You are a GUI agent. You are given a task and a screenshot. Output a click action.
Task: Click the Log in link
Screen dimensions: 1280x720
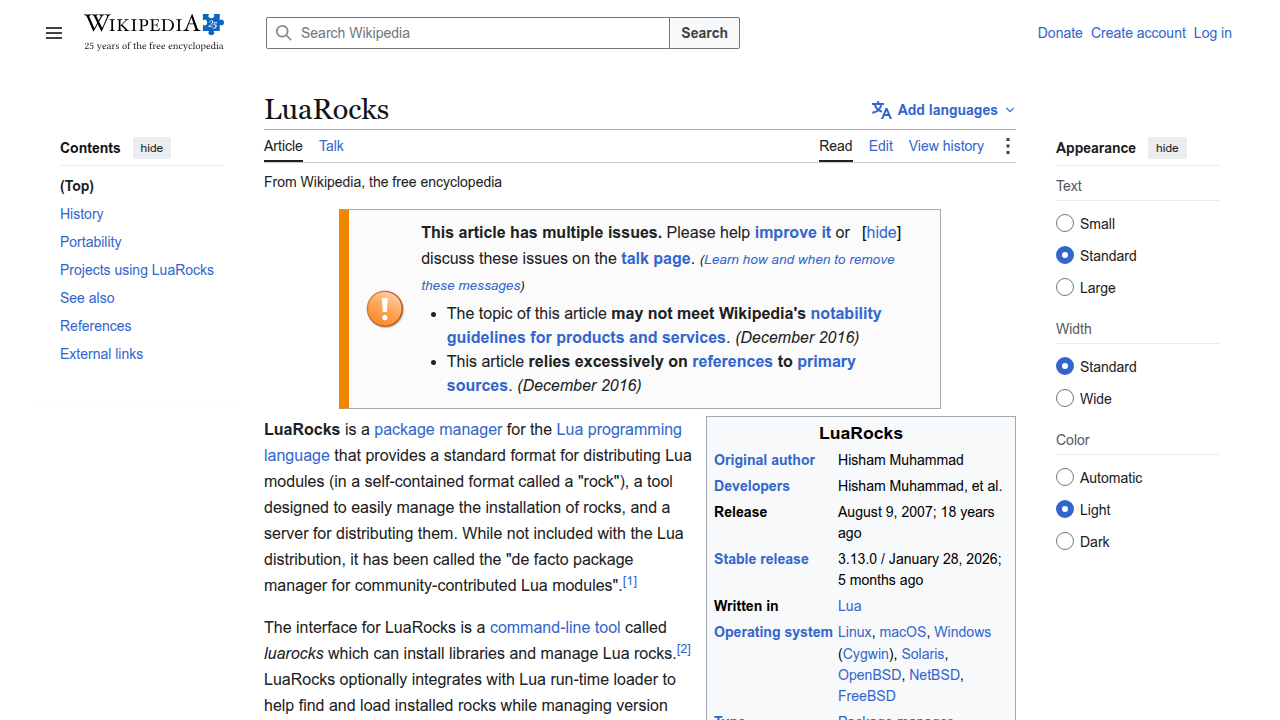(x=1213, y=33)
